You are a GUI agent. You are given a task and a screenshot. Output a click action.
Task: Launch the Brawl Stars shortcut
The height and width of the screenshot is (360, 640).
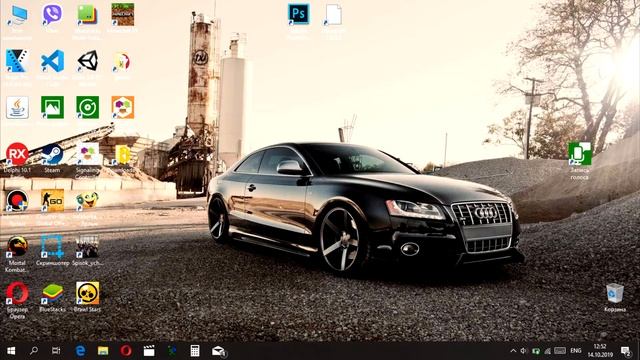click(87, 294)
